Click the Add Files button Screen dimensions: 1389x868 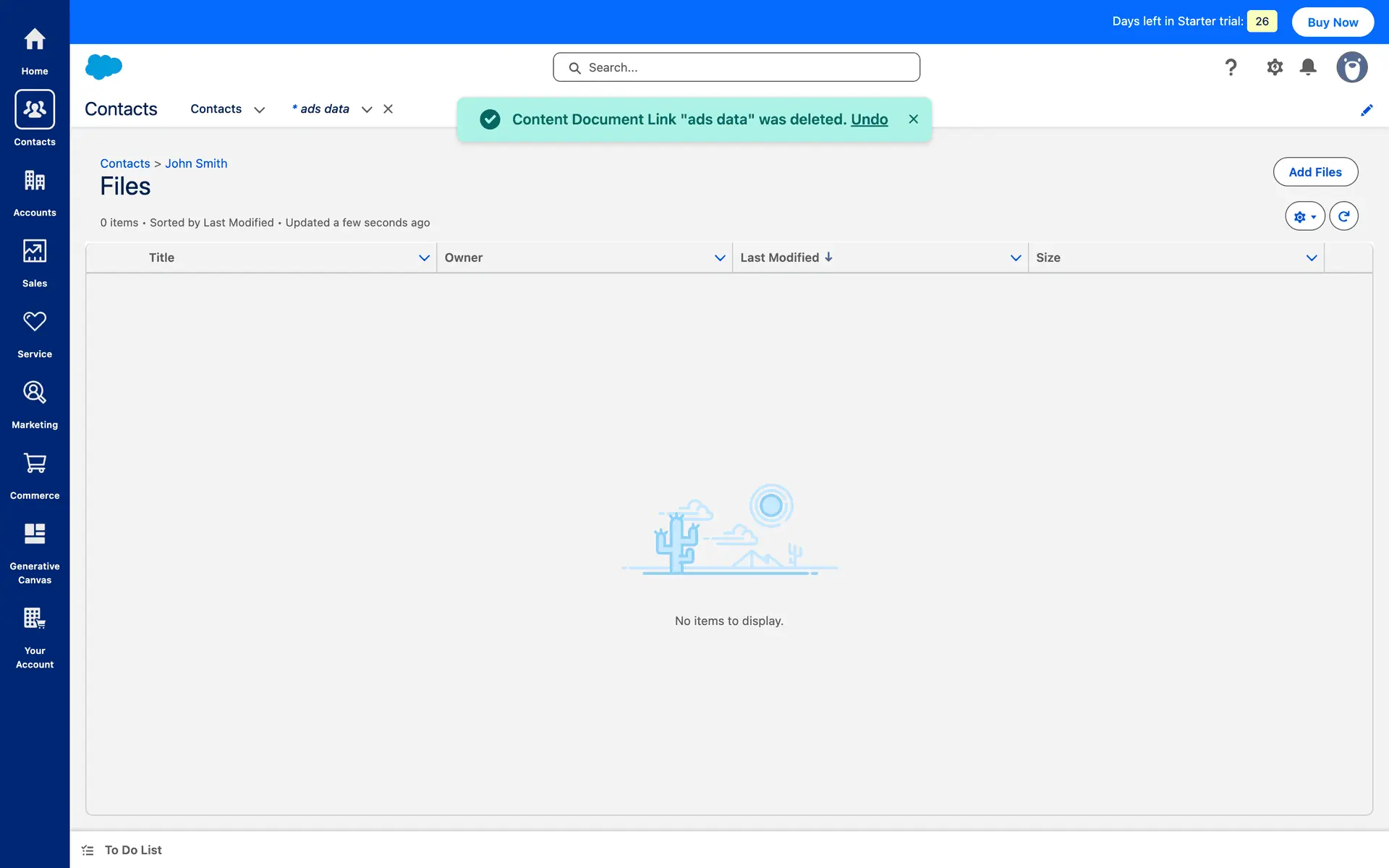(1314, 172)
